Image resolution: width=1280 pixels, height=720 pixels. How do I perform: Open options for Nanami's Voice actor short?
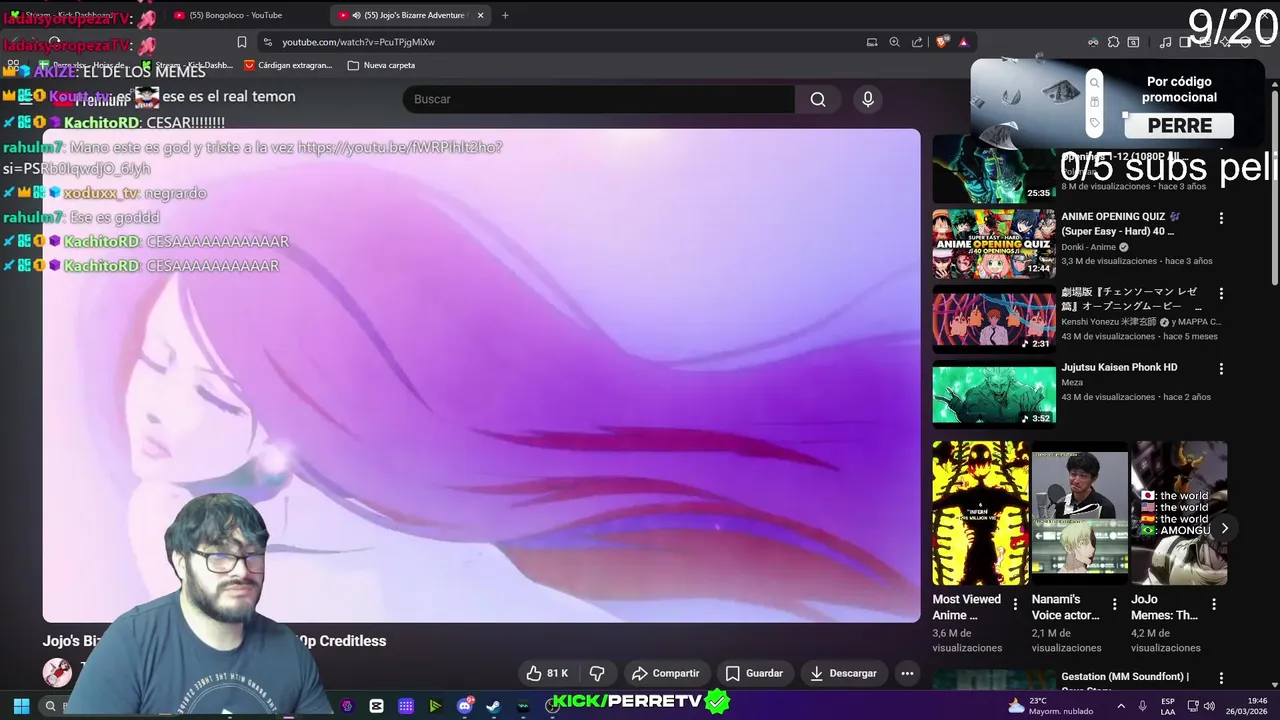click(1114, 604)
